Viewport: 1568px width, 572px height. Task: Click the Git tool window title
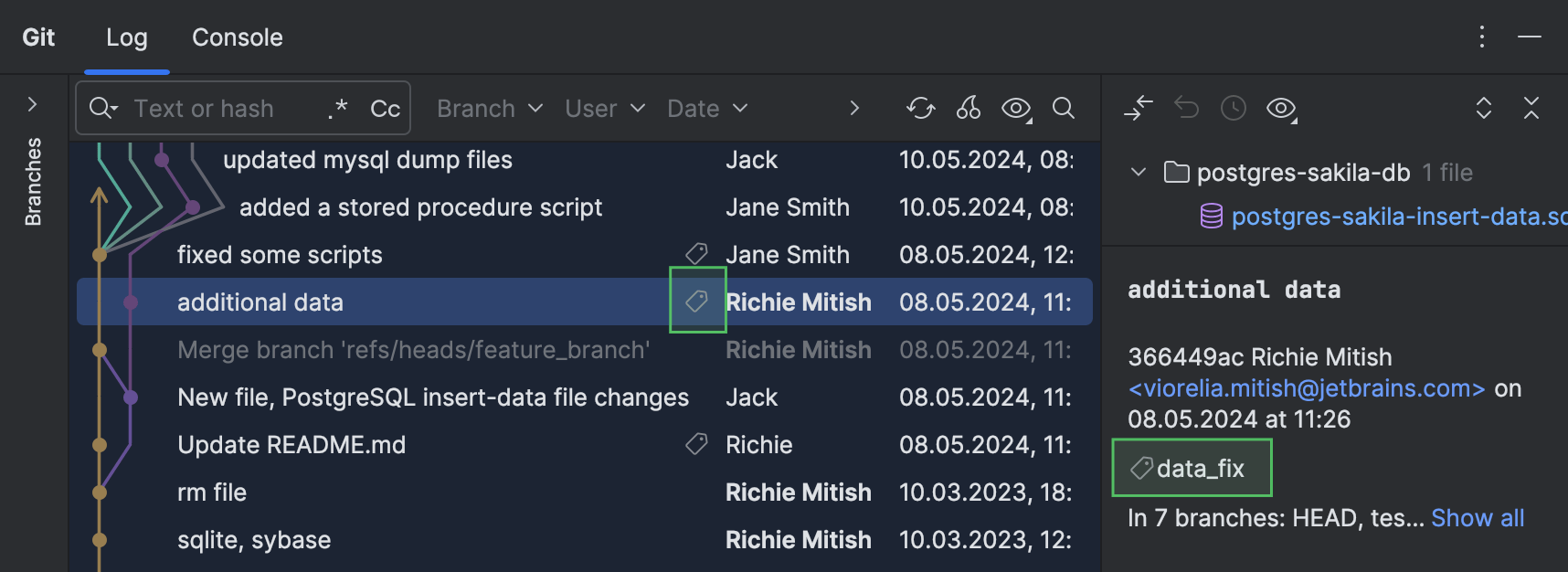pyautogui.click(x=38, y=37)
